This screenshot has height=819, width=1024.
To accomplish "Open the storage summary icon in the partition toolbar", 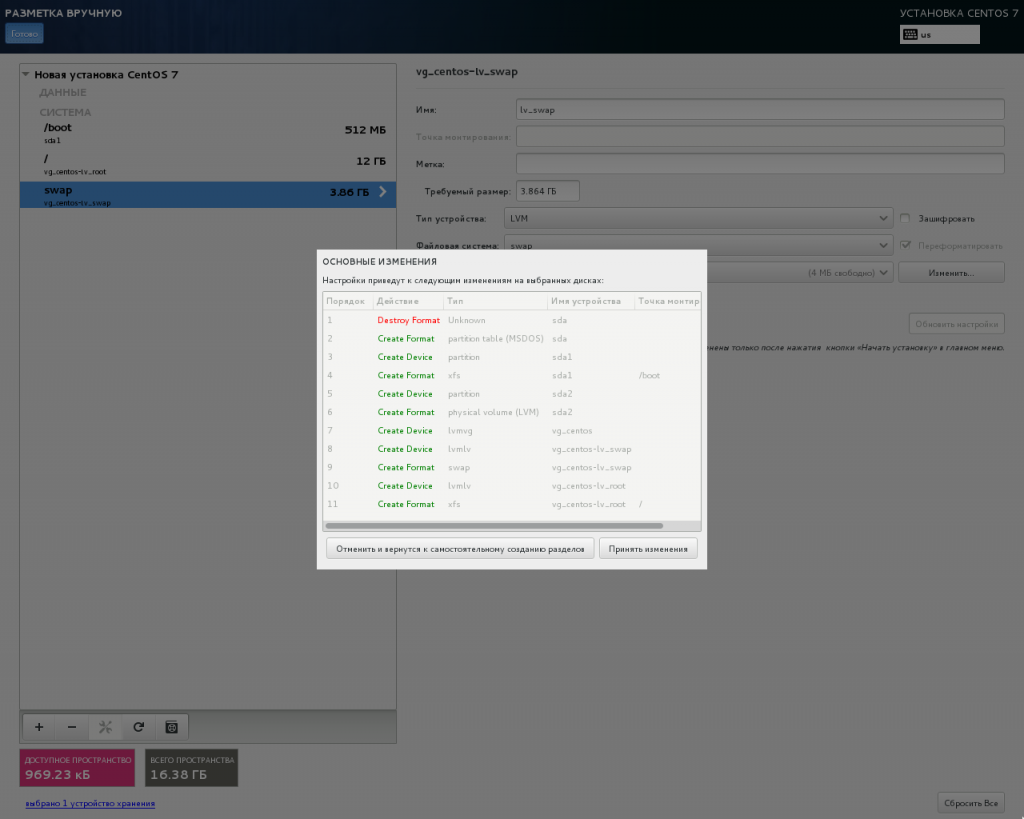I will [x=172, y=727].
